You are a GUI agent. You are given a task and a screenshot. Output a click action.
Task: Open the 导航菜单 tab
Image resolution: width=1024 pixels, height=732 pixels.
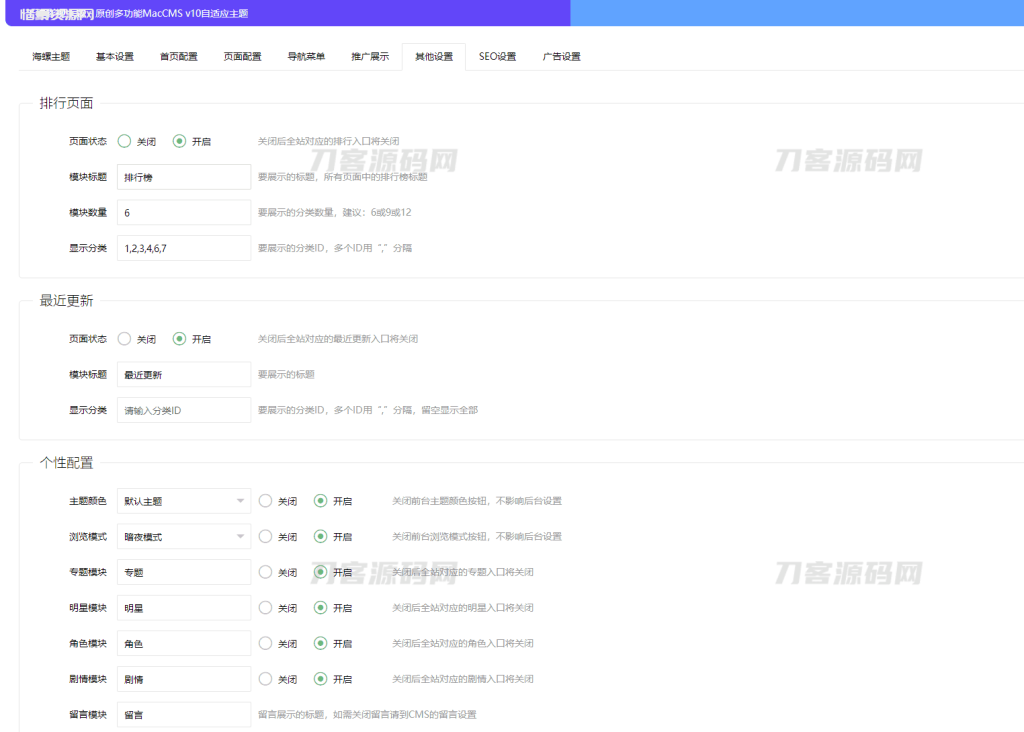[305, 57]
